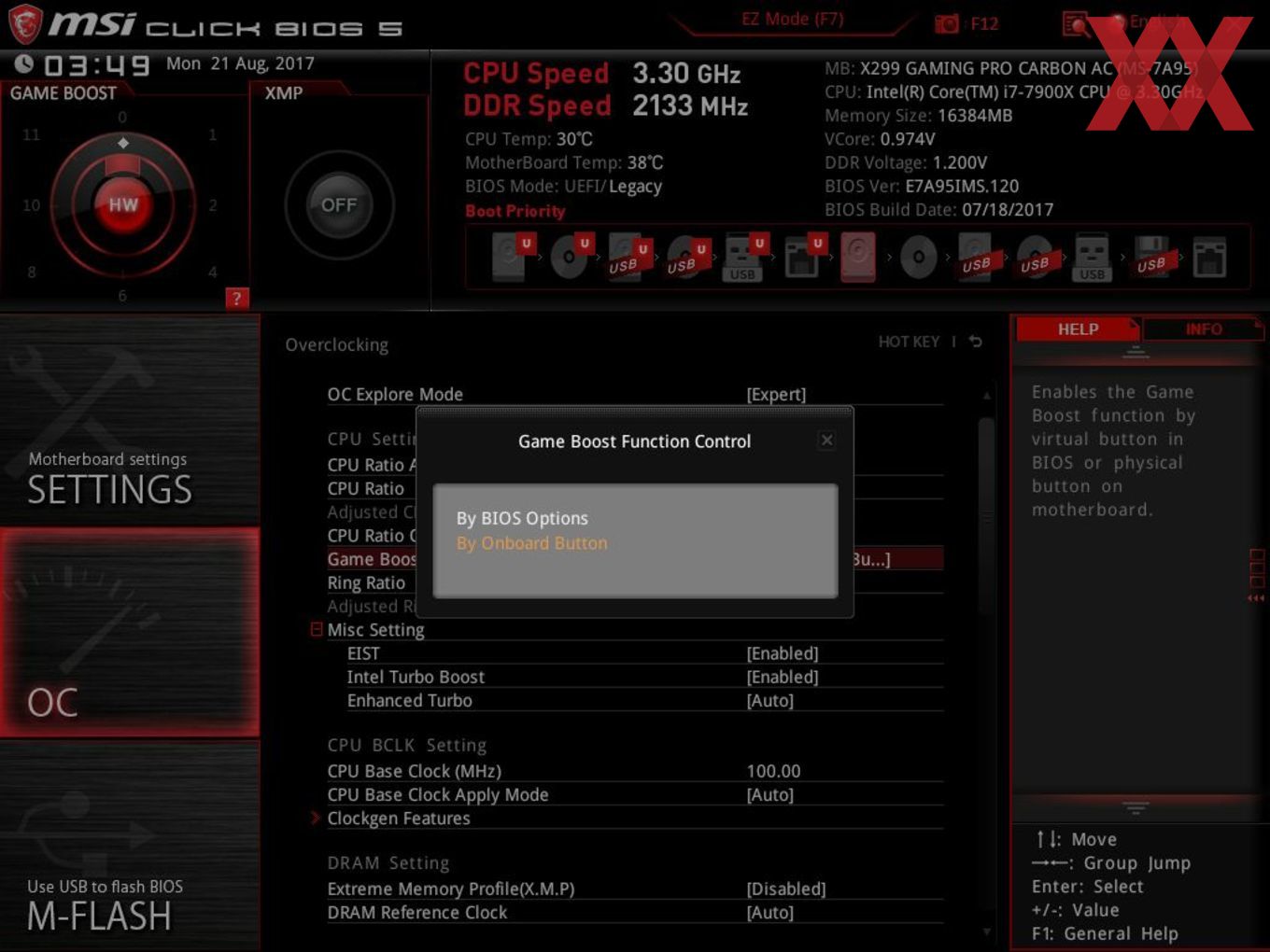Image resolution: width=1270 pixels, height=952 pixels.
Task: Click the scroll-down arrow of the settings list
Action: (x=987, y=931)
